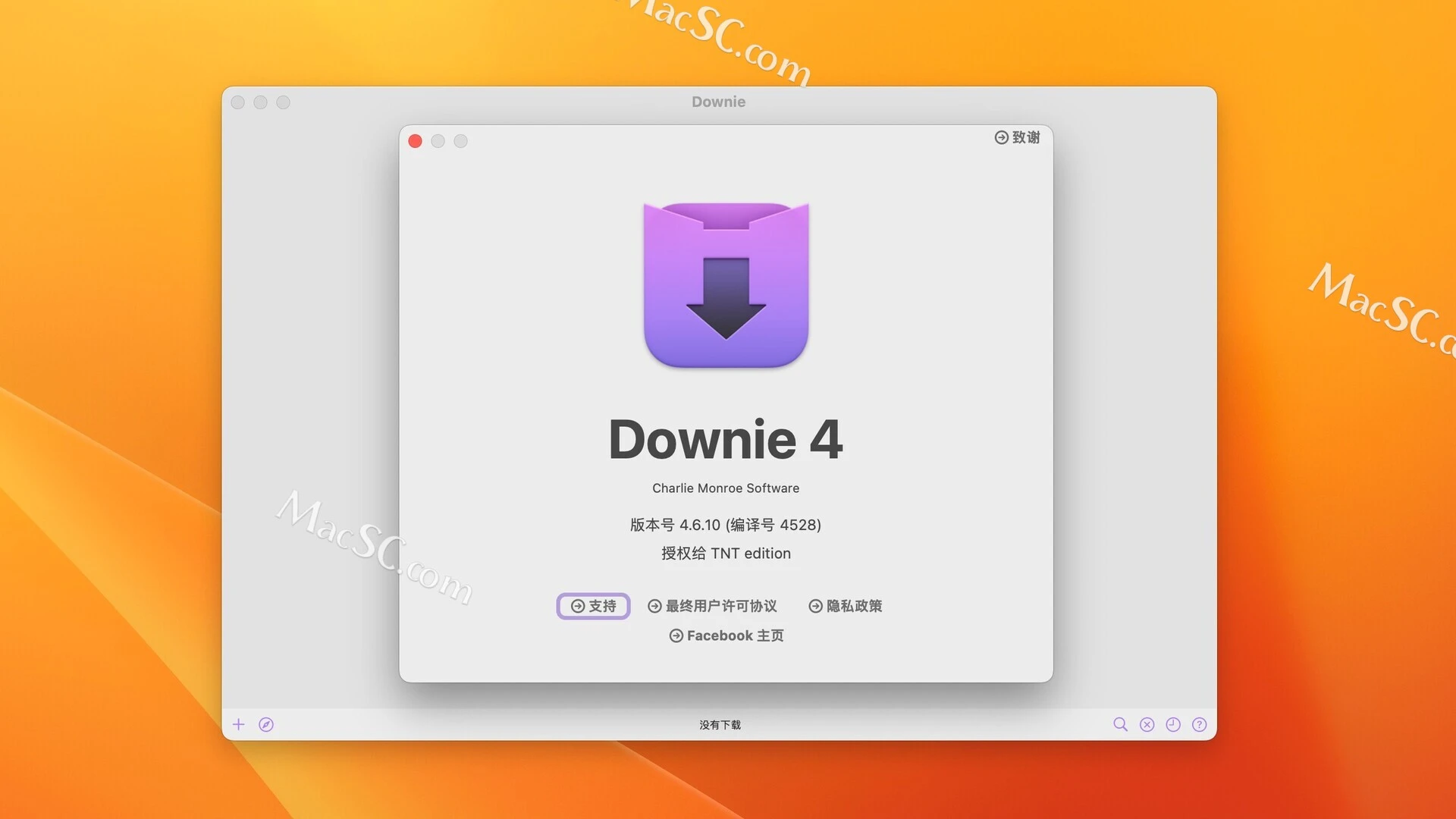Click the magnifier search icon in the bottom bar
1456x819 pixels.
click(x=1120, y=724)
